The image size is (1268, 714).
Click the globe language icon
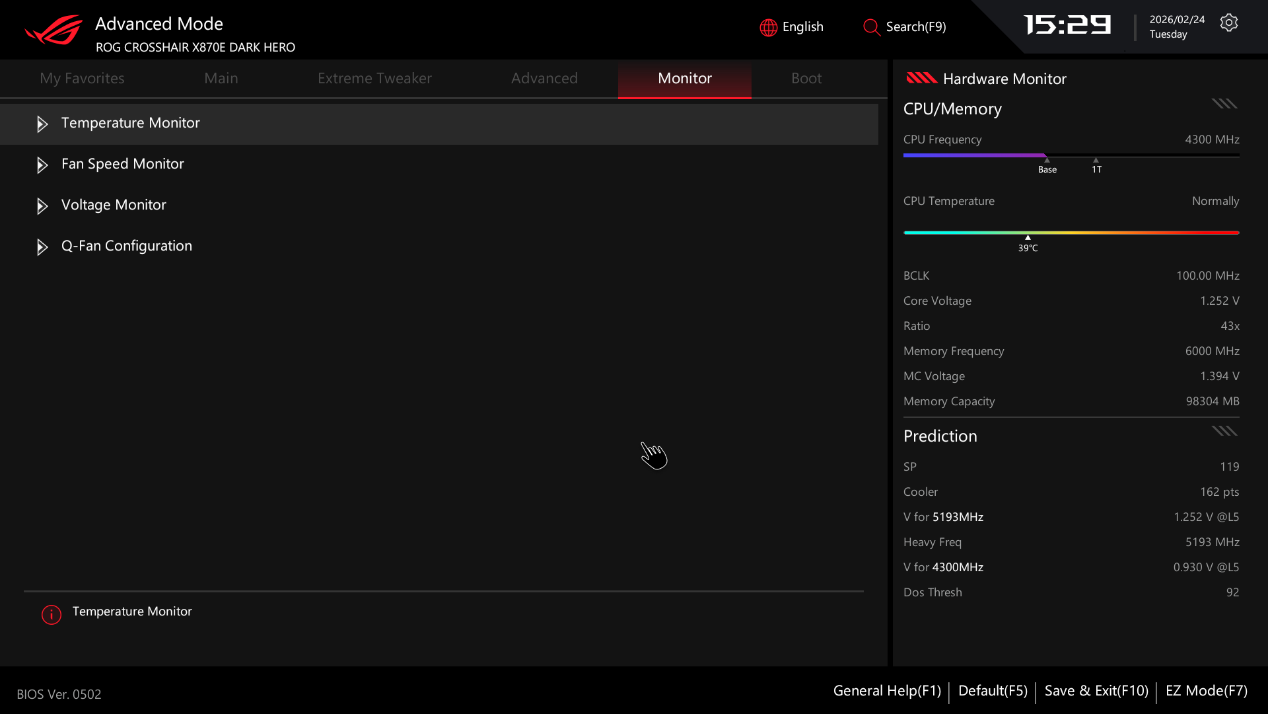[768, 27]
